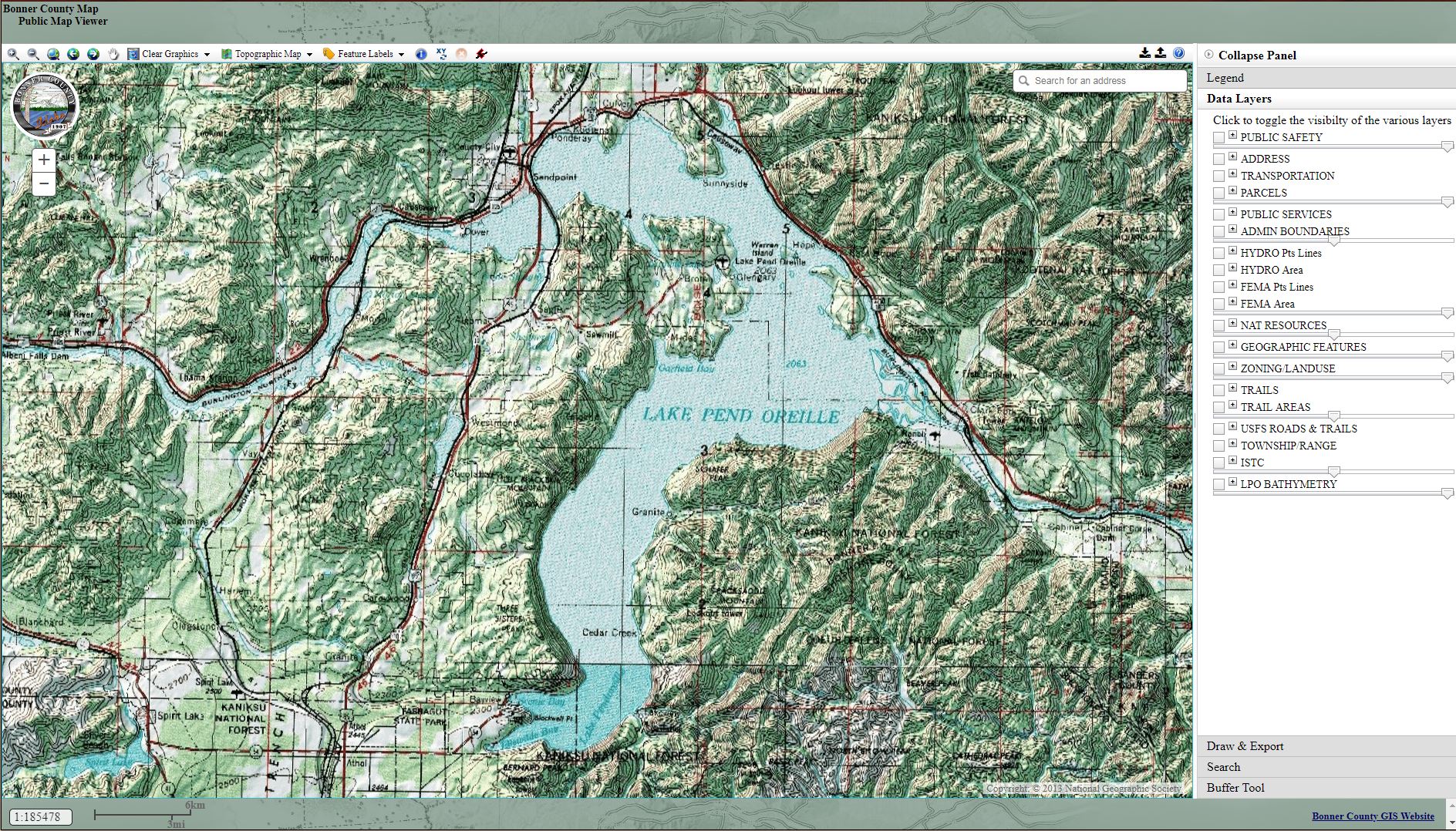Check the LPO BATHYMETRY layer checkbox
The width and height of the screenshot is (1456, 831).
1218,484
